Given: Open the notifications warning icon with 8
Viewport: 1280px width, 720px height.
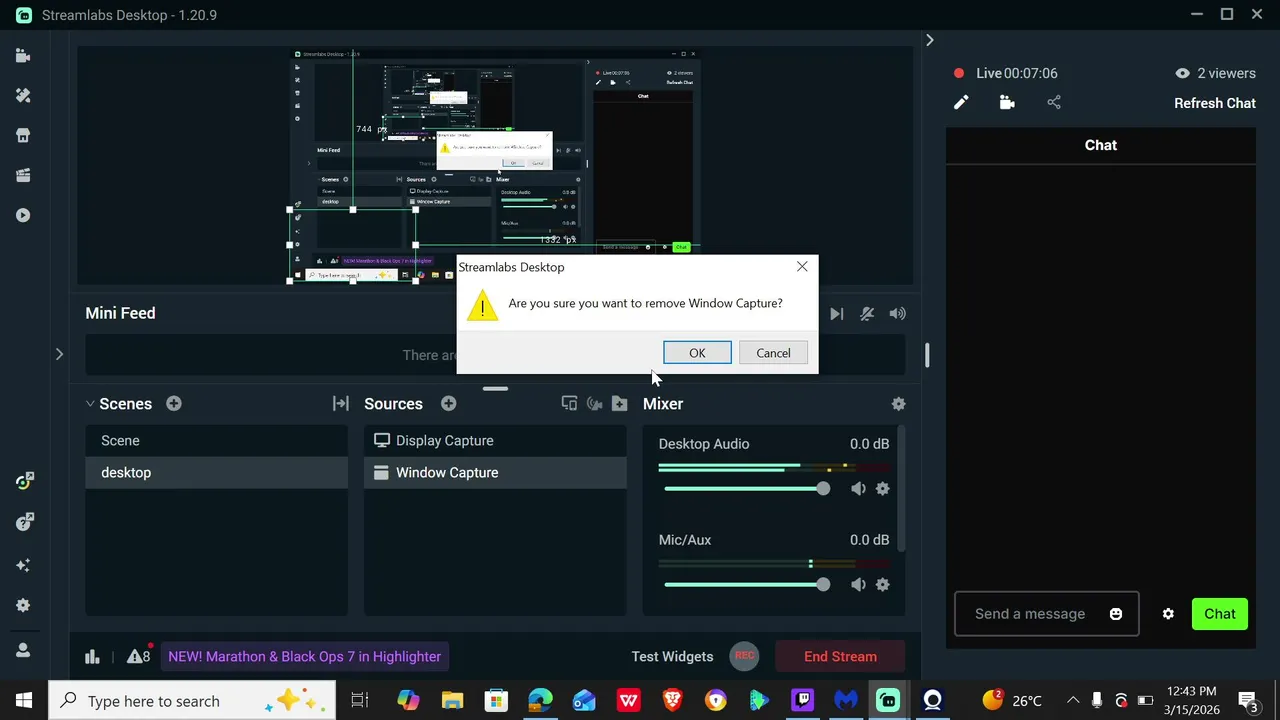Looking at the screenshot, I should 139,656.
